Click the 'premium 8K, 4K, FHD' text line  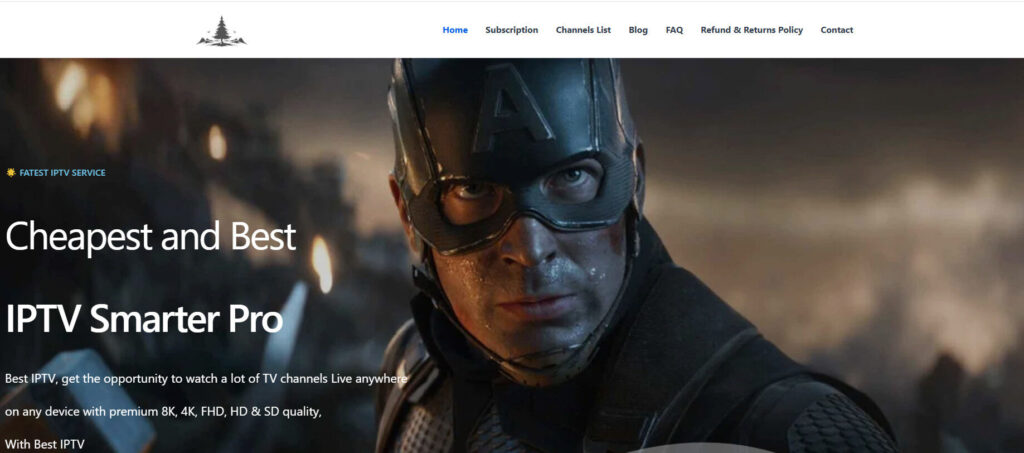click(x=163, y=412)
